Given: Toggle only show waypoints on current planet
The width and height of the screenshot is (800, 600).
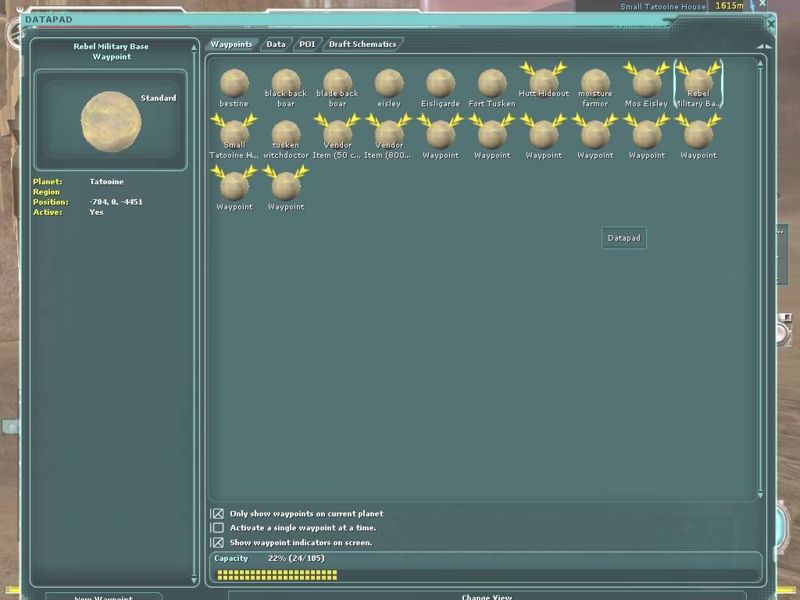Looking at the screenshot, I should pos(218,514).
